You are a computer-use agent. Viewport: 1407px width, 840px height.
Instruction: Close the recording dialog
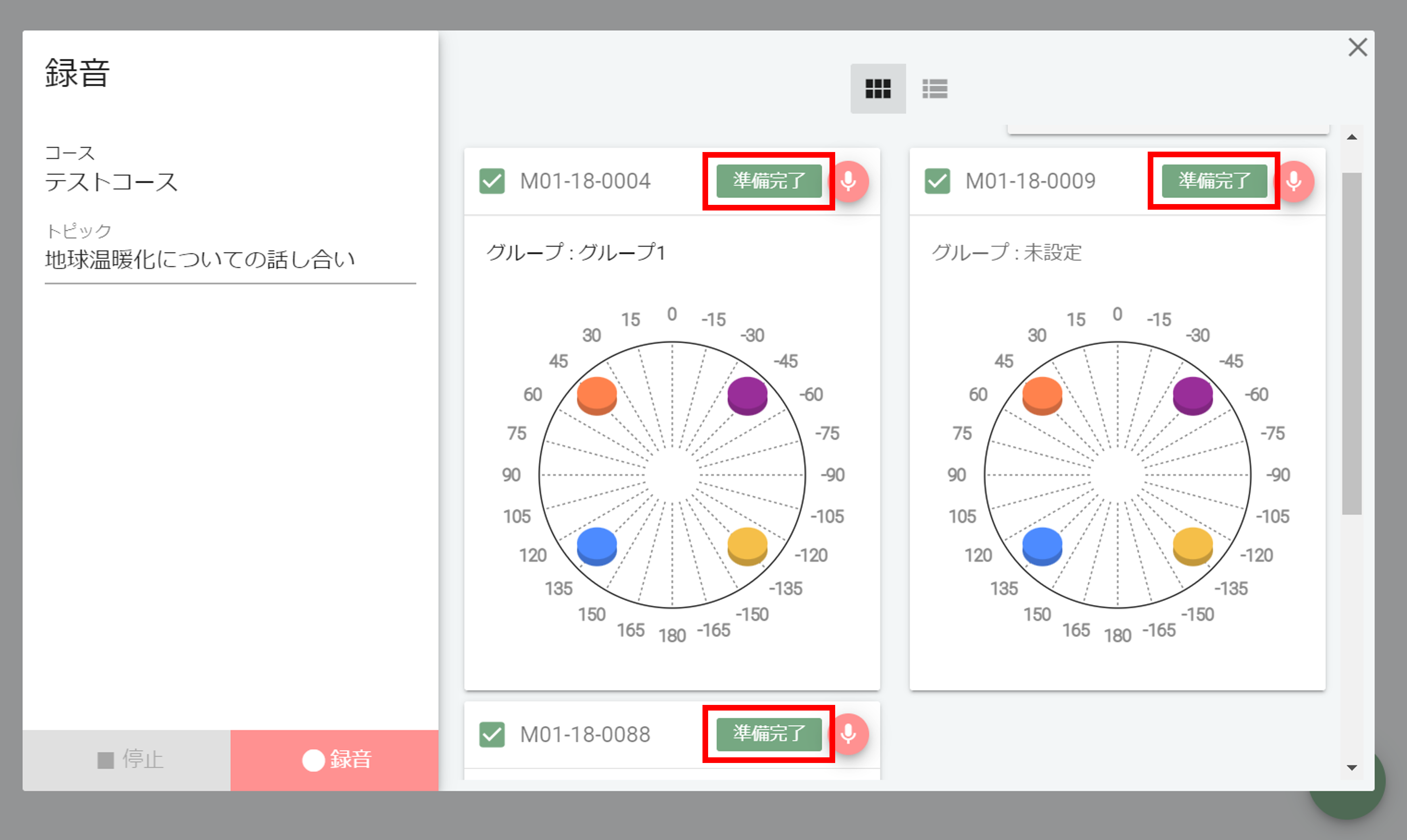coord(1357,48)
